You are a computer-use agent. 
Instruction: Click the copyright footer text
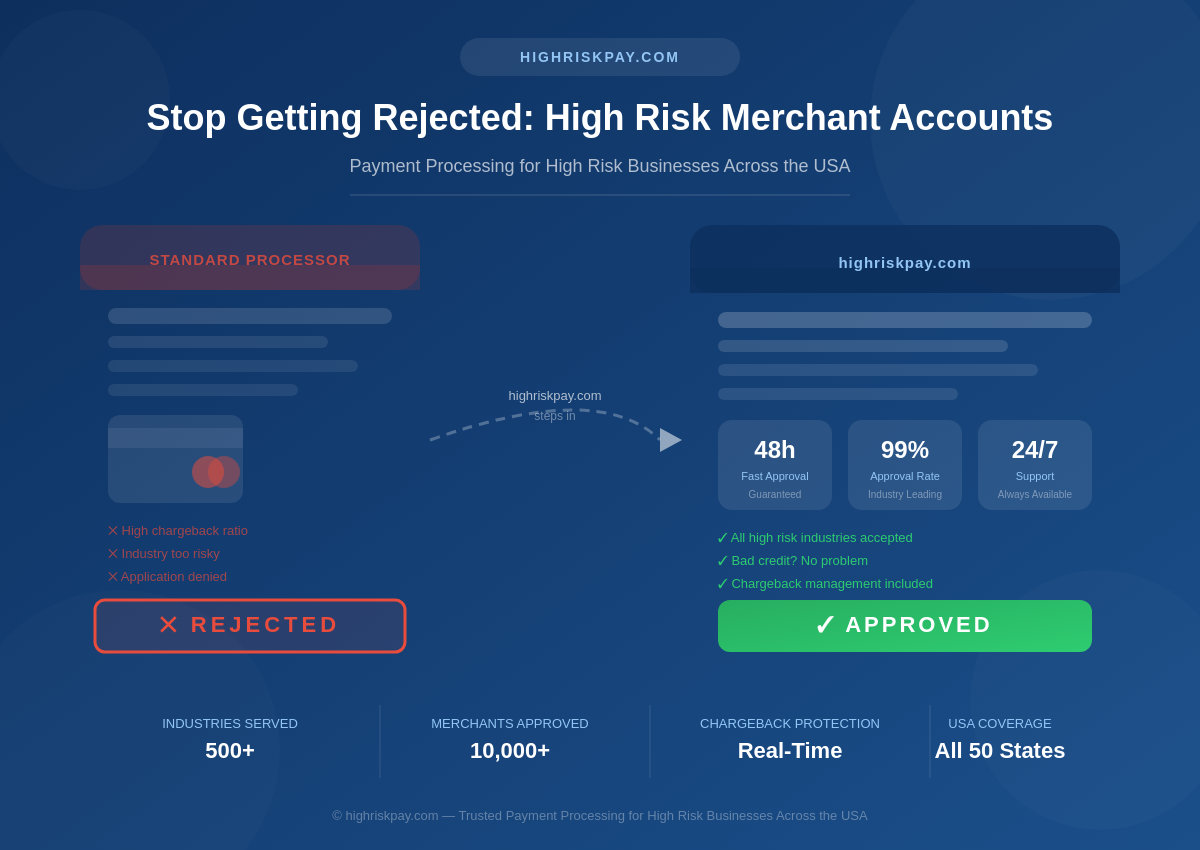(600, 816)
